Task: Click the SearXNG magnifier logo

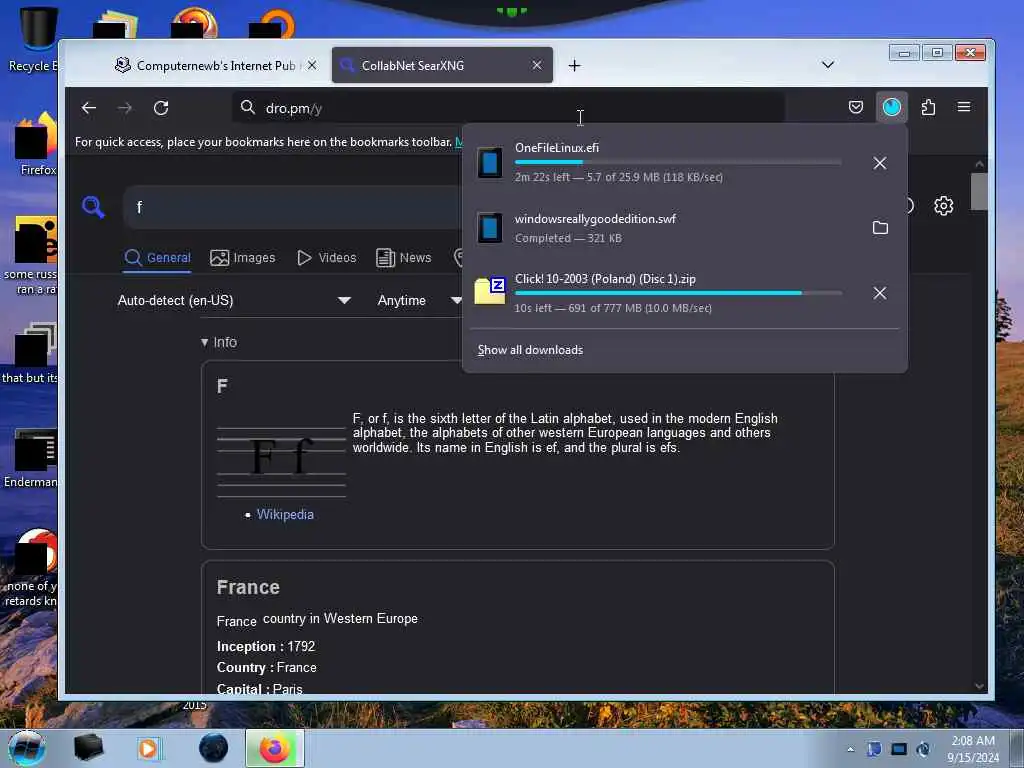Action: (x=93, y=207)
